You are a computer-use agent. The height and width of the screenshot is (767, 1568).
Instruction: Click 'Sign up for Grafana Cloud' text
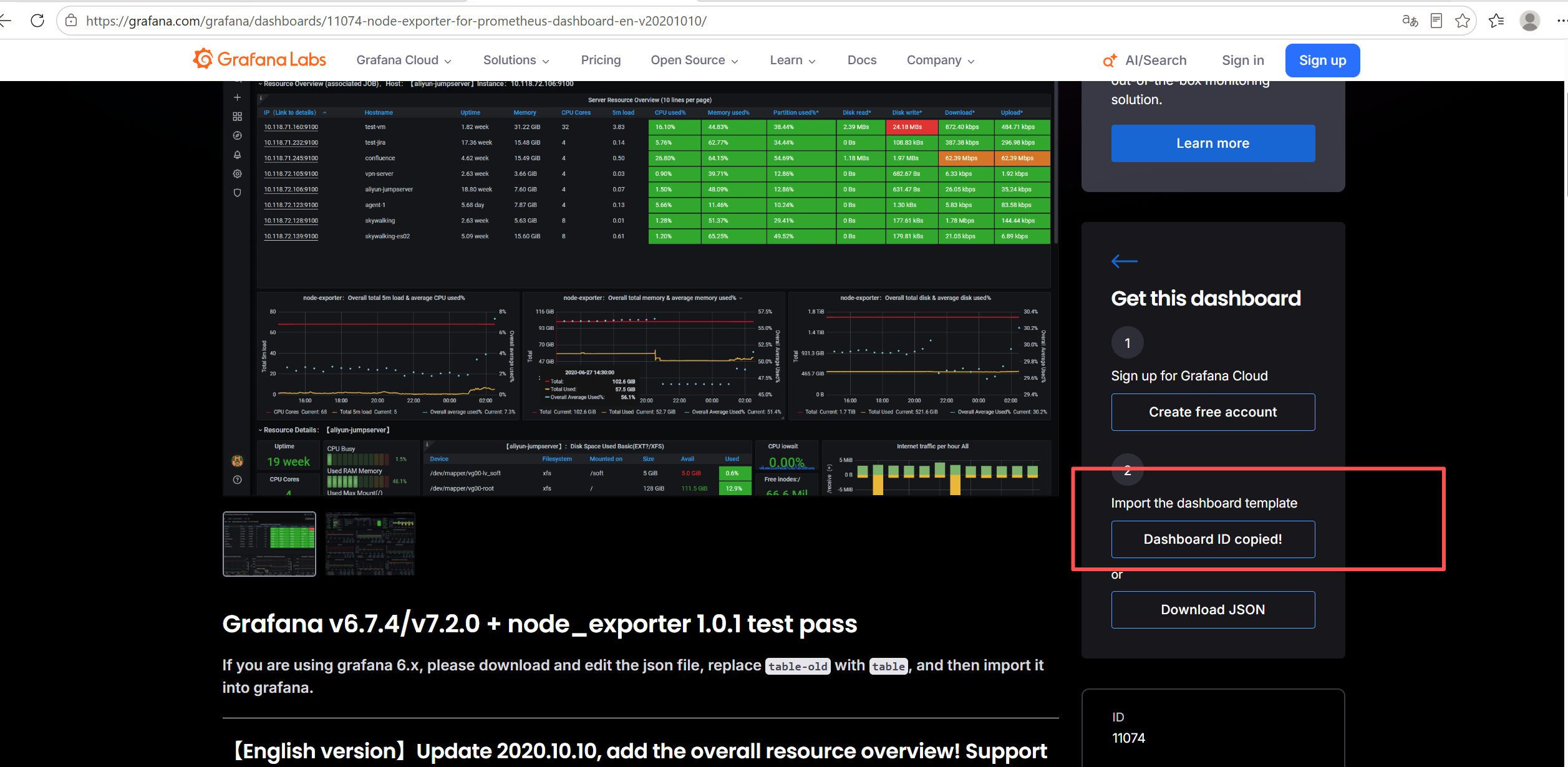tap(1189, 376)
